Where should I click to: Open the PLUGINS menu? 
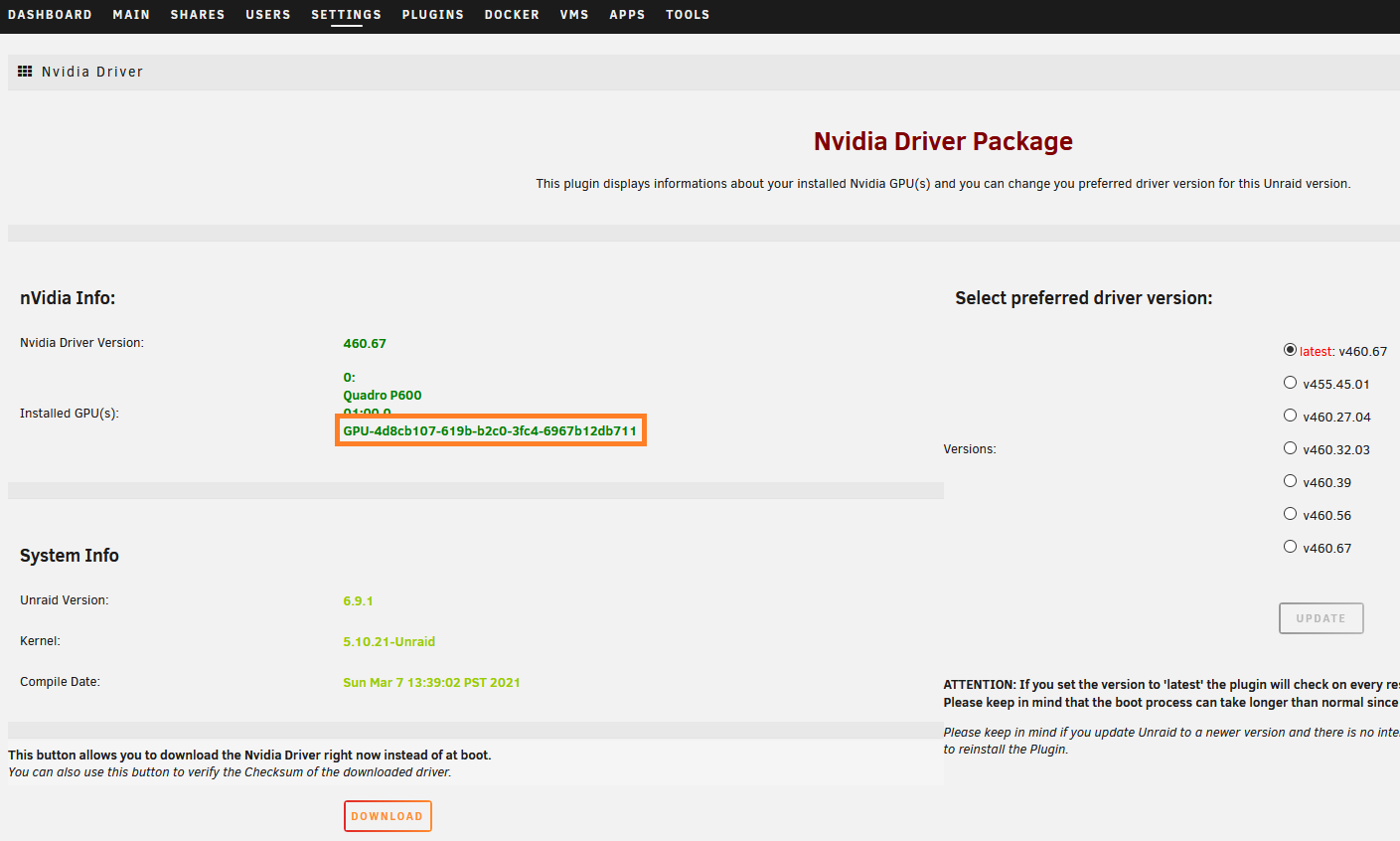click(432, 14)
